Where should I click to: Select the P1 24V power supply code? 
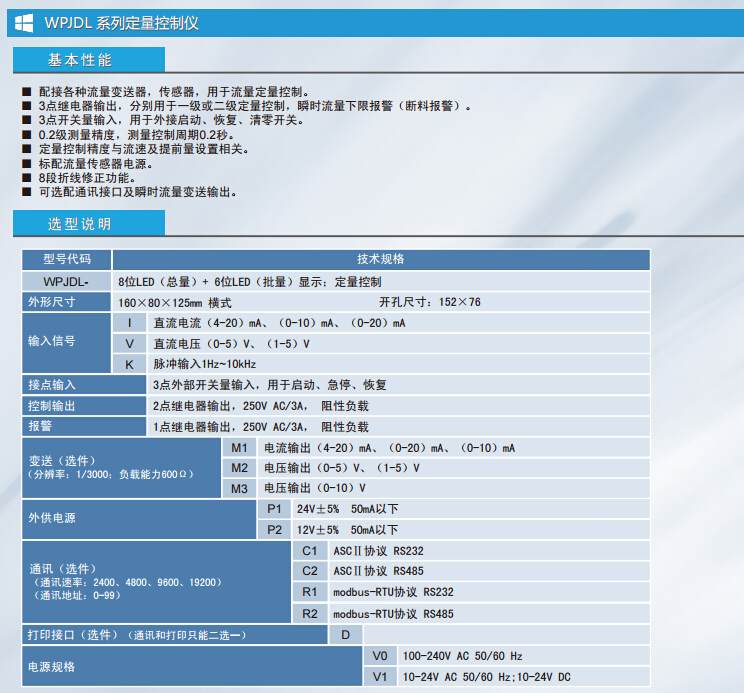[274, 509]
